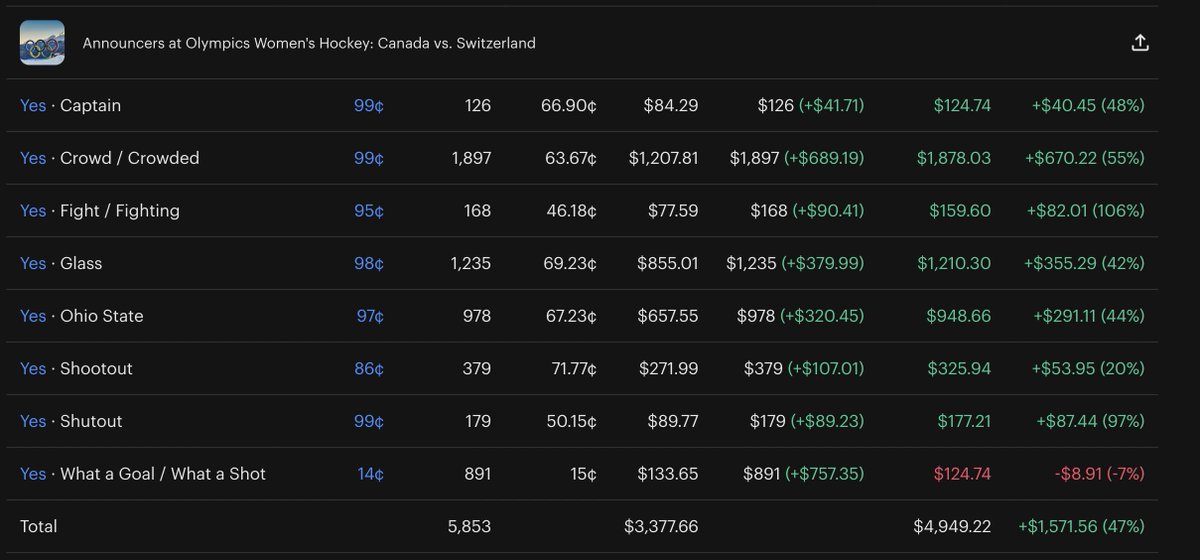
Task: Click the $1,207.81 cost value
Action: [x=663, y=158]
